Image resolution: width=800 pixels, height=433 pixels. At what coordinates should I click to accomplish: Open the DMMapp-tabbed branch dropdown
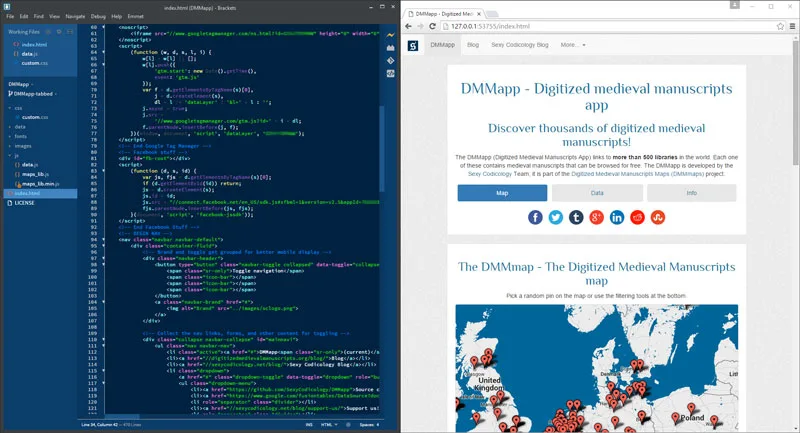click(33, 94)
